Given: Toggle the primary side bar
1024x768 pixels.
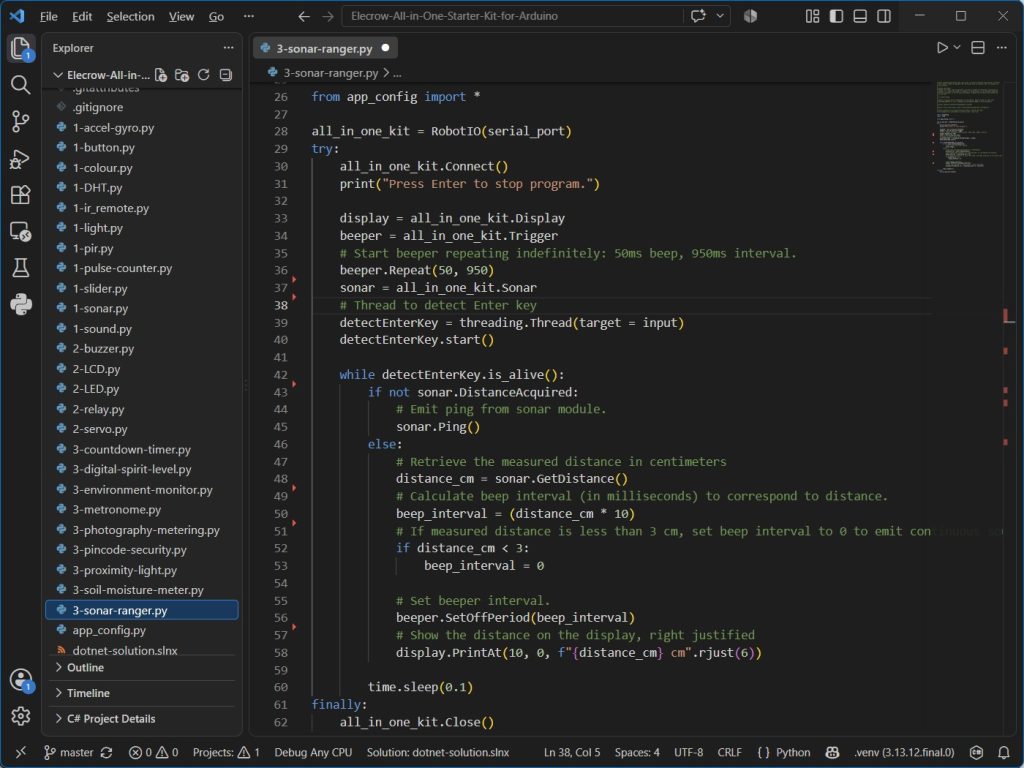Looking at the screenshot, I should [x=836, y=16].
